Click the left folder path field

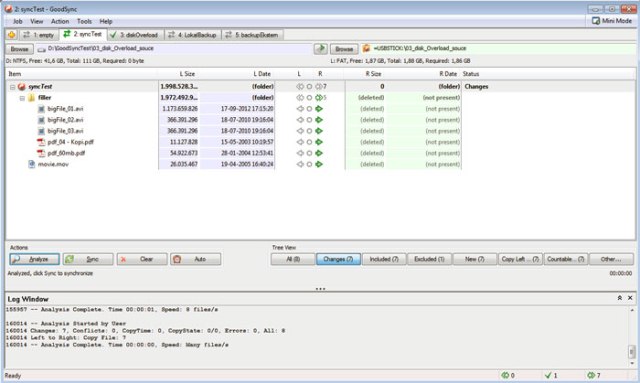(x=173, y=49)
